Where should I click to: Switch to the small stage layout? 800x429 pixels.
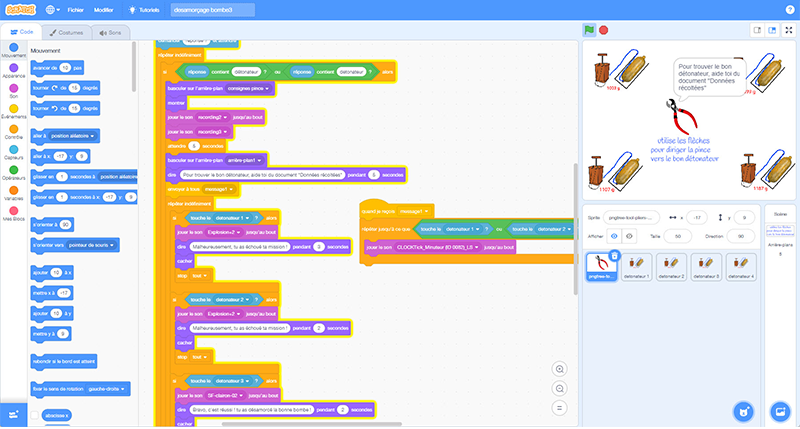coord(755,31)
